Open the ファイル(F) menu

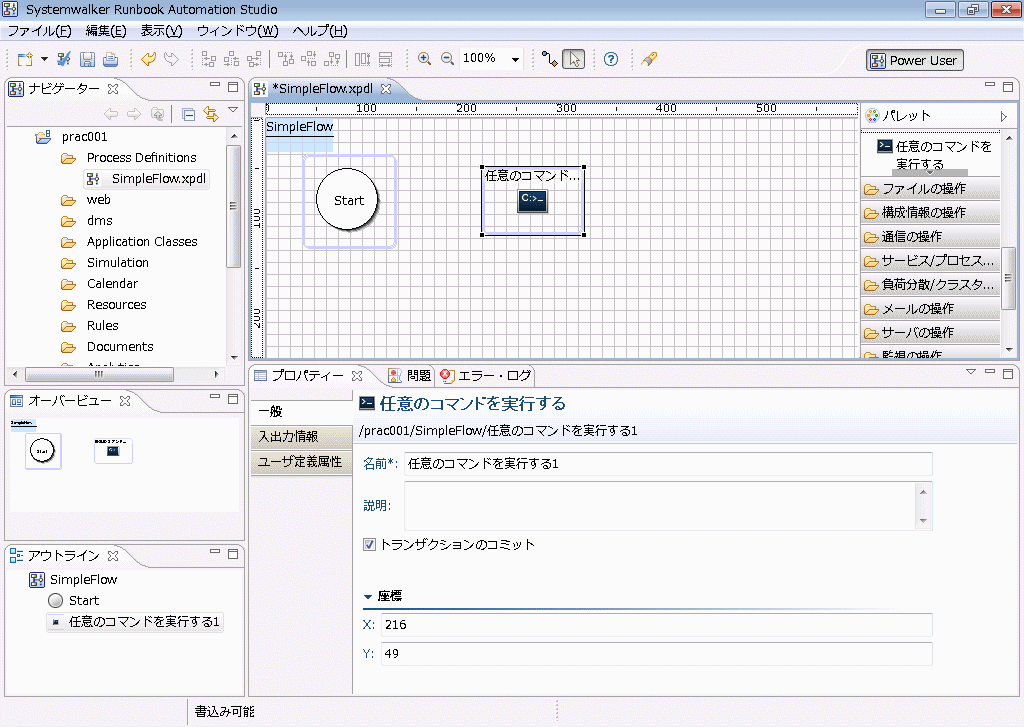click(39, 31)
